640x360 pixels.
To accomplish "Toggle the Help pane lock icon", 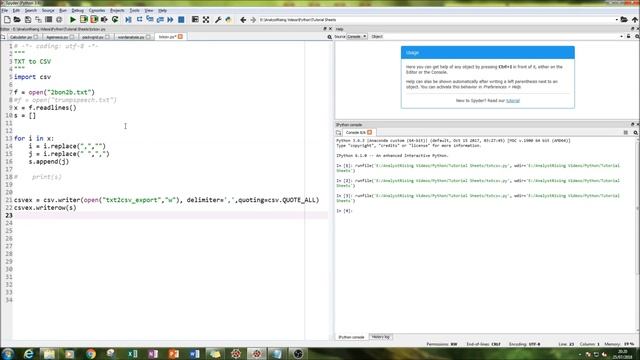I will (629, 36).
